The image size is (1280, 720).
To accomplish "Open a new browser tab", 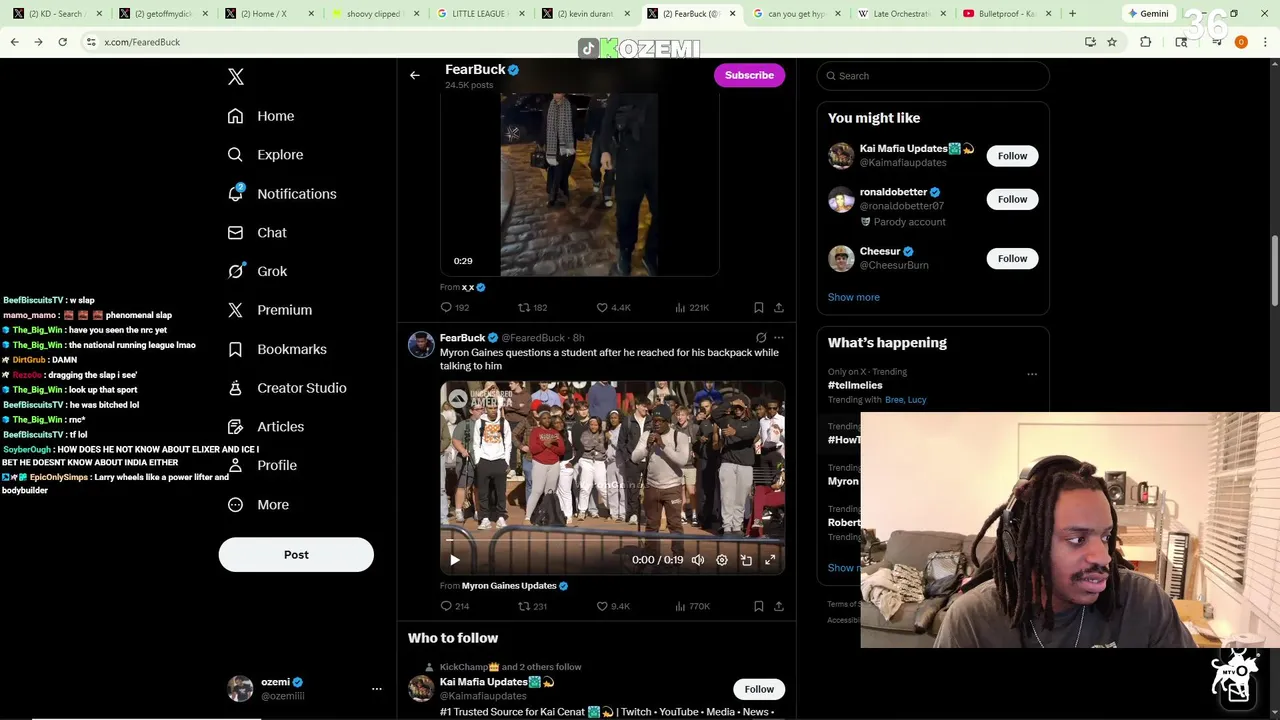I will tap(1072, 14).
